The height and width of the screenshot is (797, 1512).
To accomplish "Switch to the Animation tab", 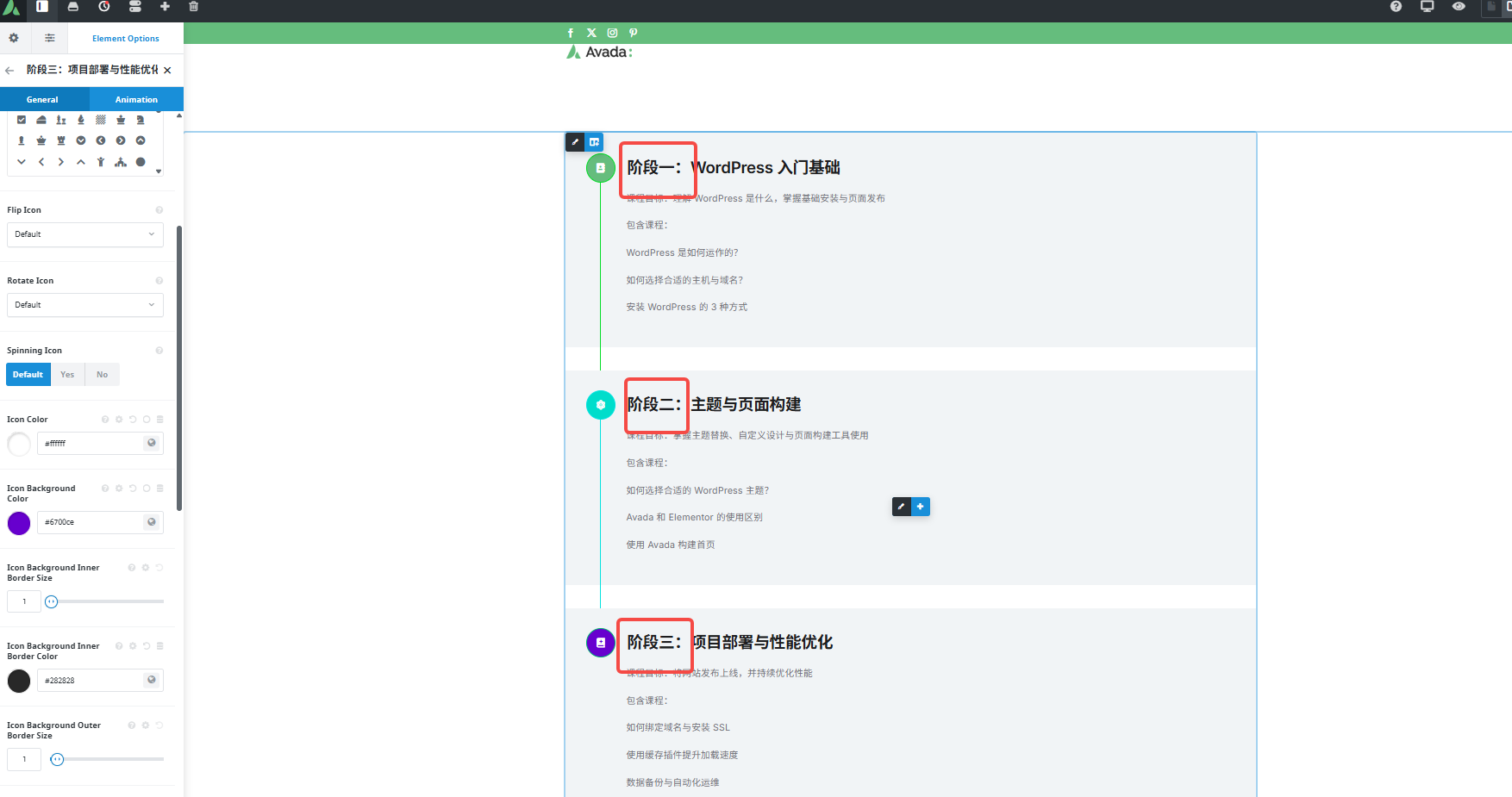I will pos(135,99).
